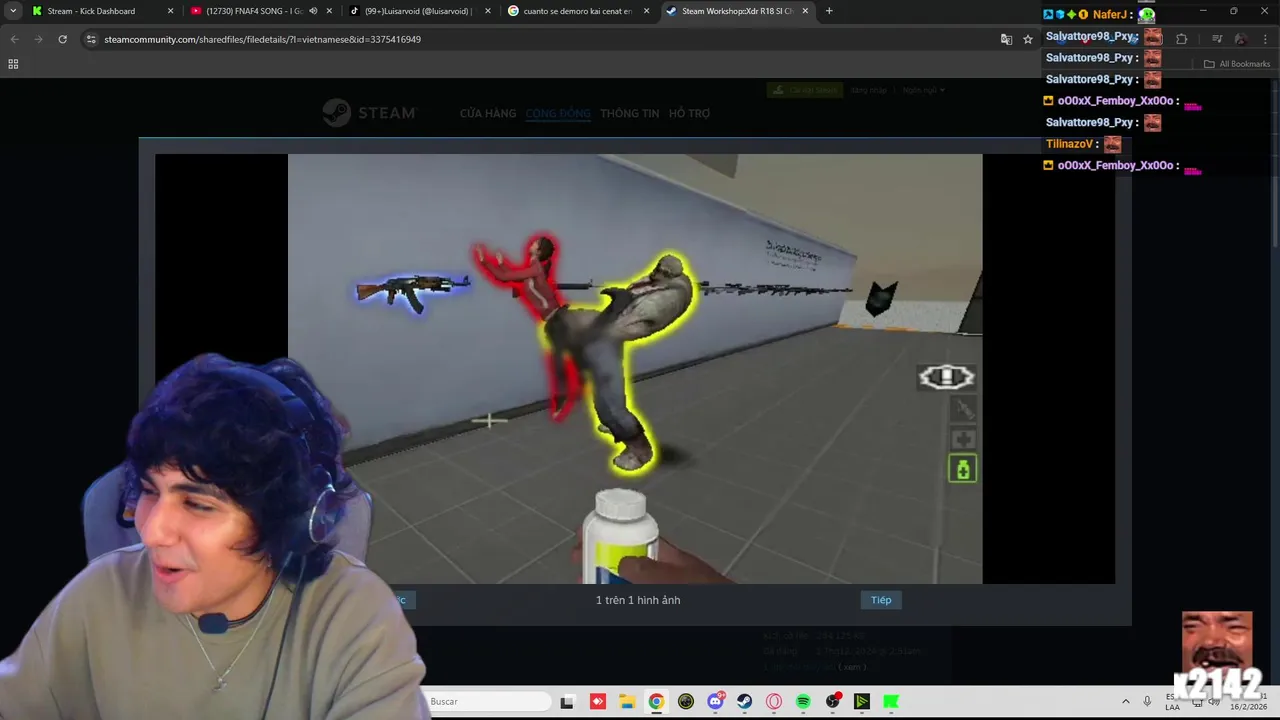1280x720 pixels.
Task: Switch to the Stream - Kick Dashboard tab
Action: point(100,11)
